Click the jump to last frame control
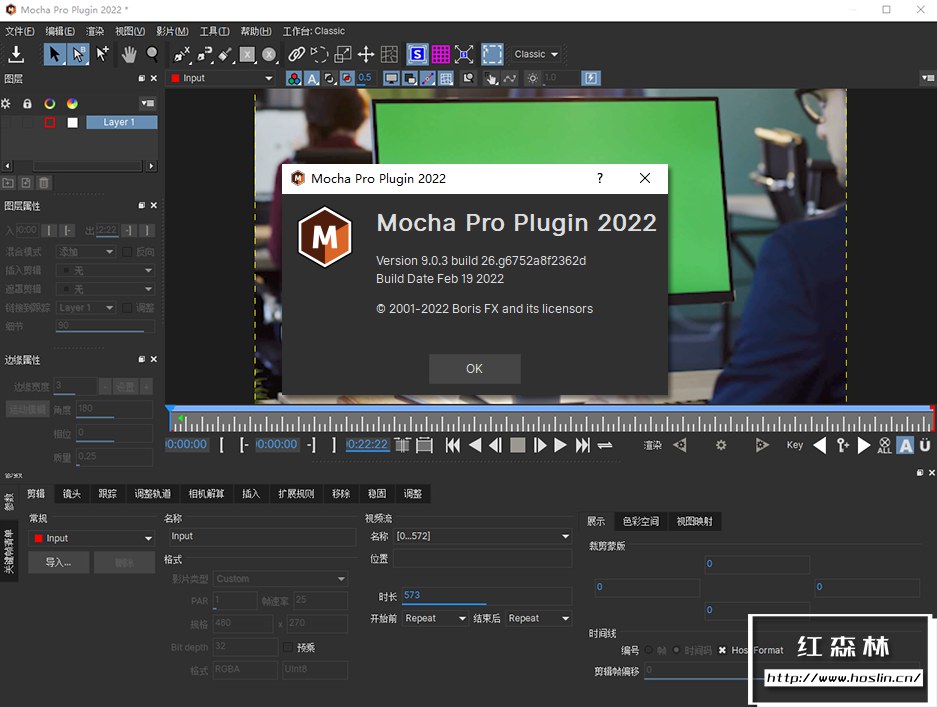The image size is (937, 707). tap(581, 445)
